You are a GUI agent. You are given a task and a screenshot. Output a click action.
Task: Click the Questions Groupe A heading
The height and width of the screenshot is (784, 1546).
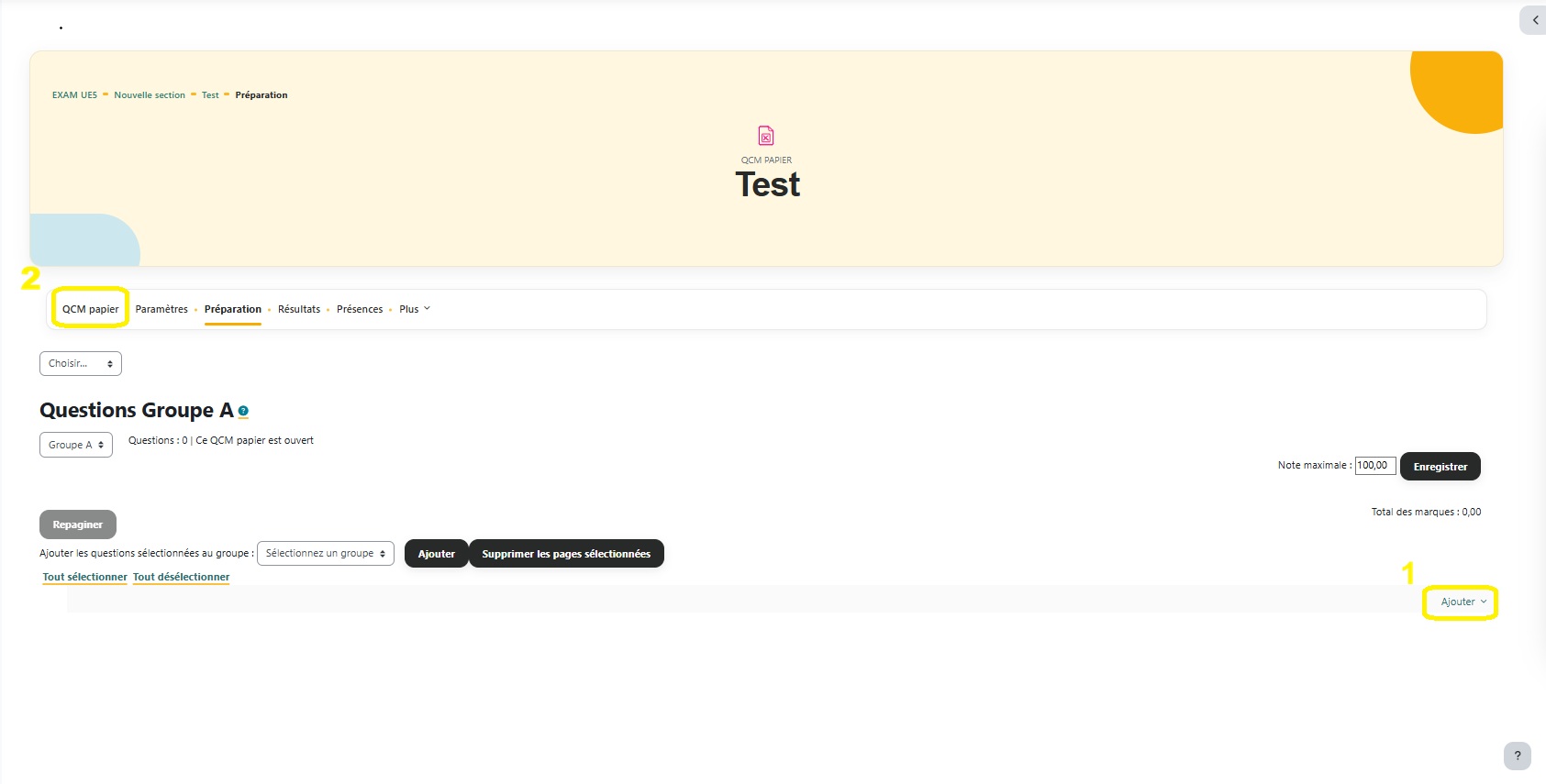click(x=137, y=410)
